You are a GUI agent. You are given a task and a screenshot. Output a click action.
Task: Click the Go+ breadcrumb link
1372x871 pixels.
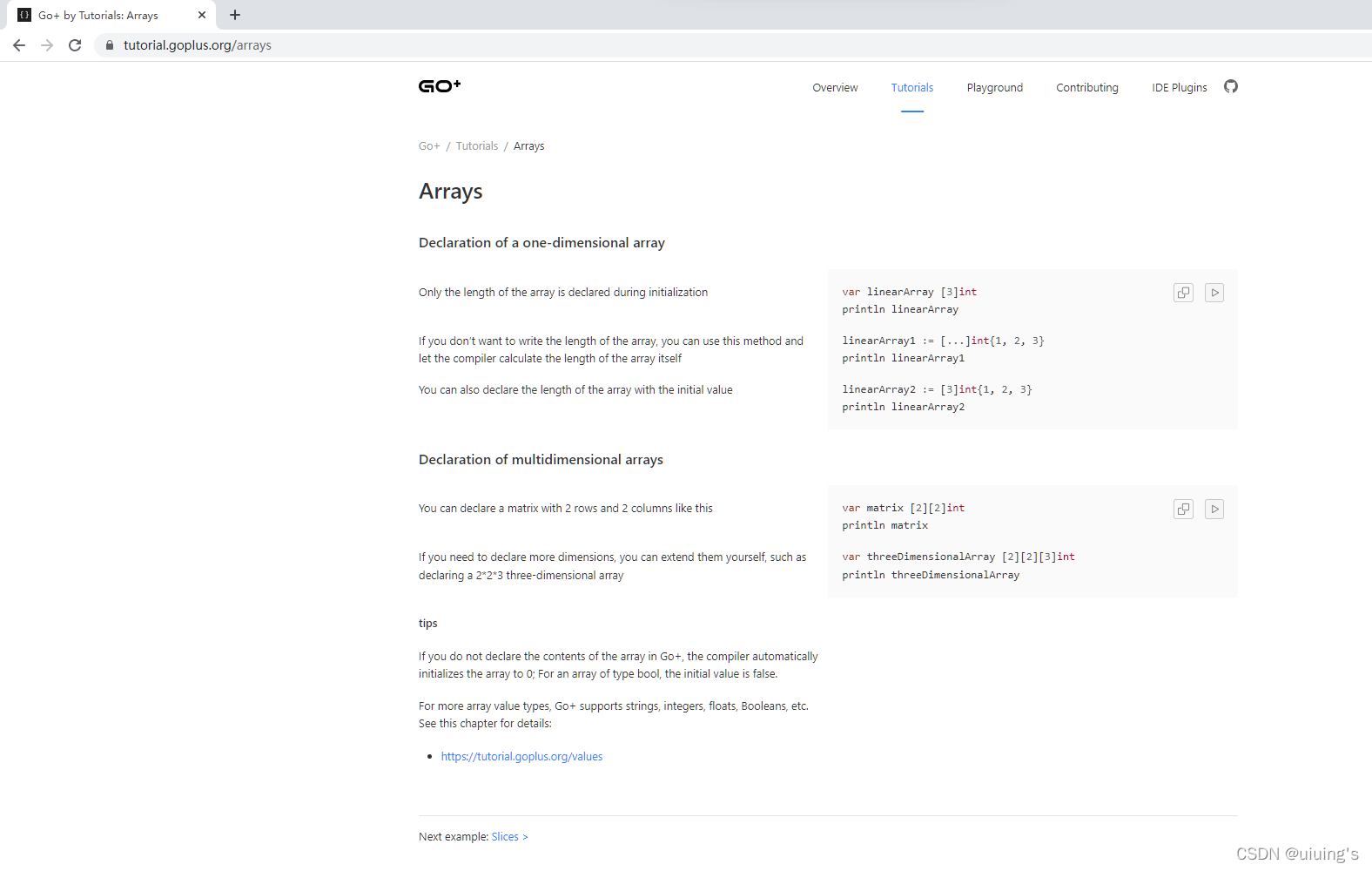429,146
